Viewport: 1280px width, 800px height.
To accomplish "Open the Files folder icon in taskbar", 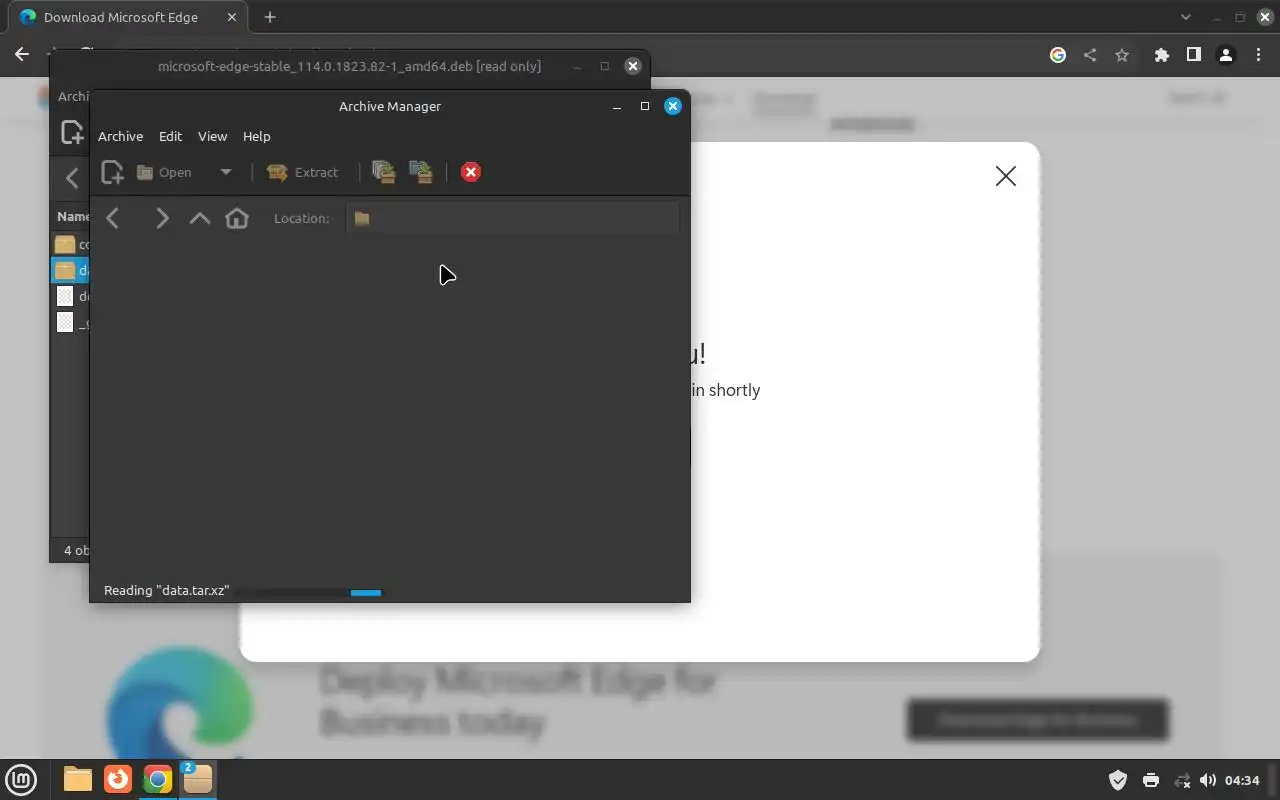I will pyautogui.click(x=78, y=779).
